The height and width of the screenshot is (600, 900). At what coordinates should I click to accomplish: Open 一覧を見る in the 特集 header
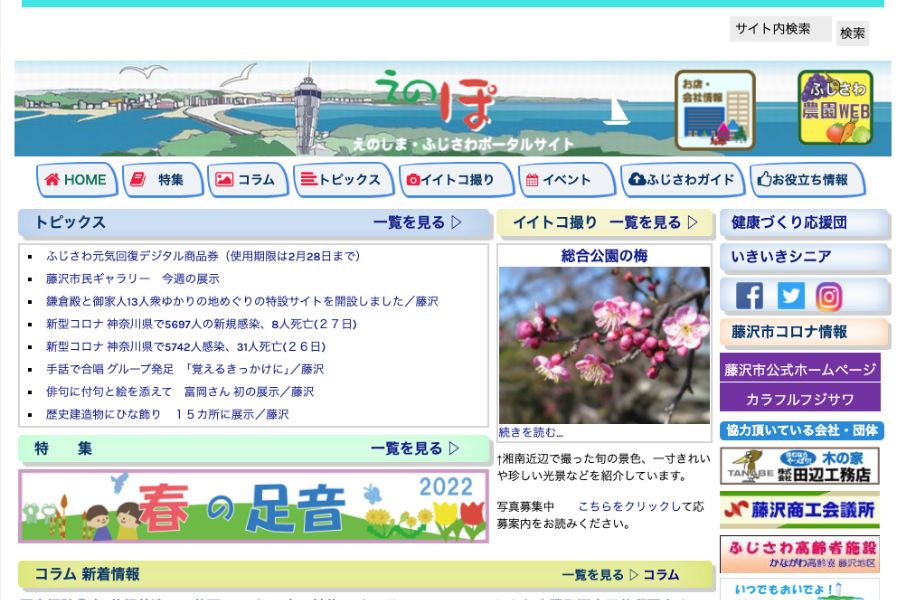pyautogui.click(x=415, y=448)
